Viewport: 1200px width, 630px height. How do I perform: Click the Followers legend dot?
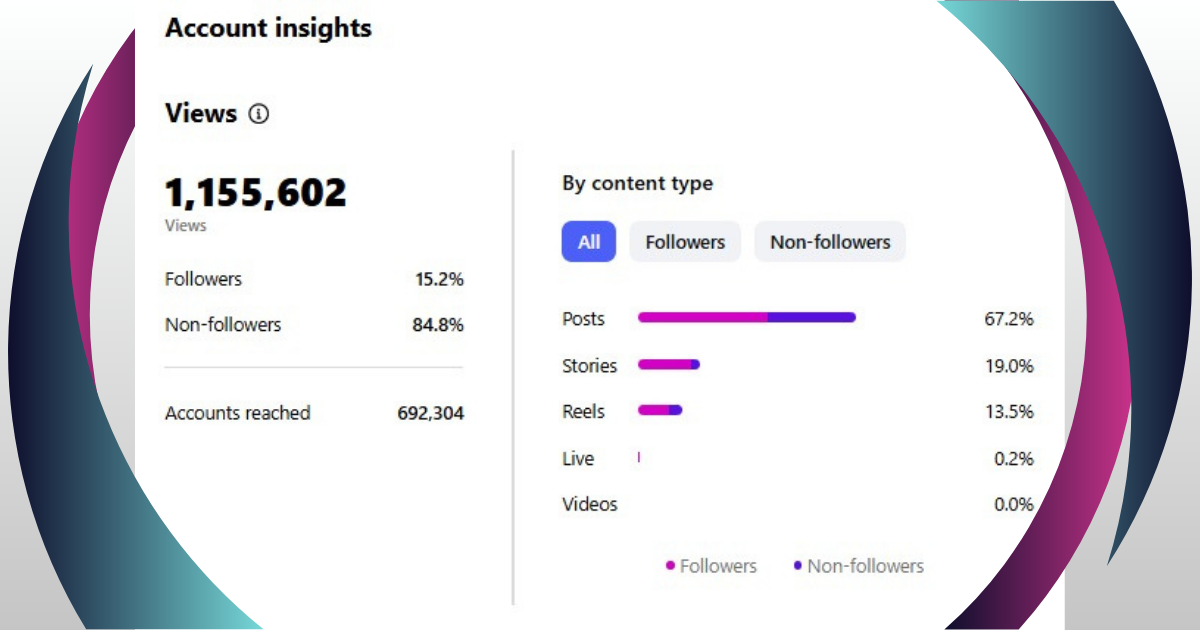[x=670, y=566]
